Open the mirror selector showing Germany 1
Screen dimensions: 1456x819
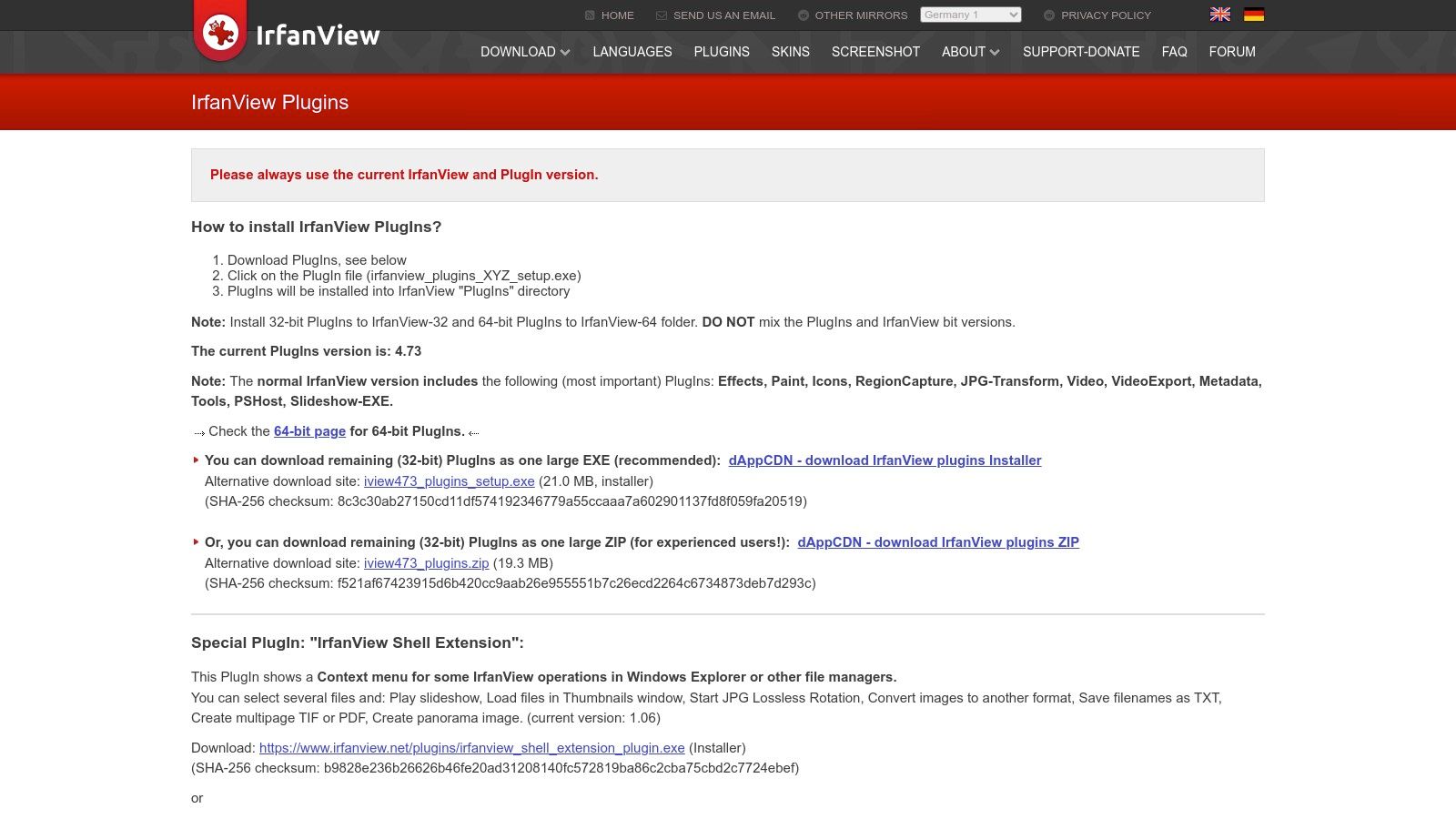click(971, 15)
